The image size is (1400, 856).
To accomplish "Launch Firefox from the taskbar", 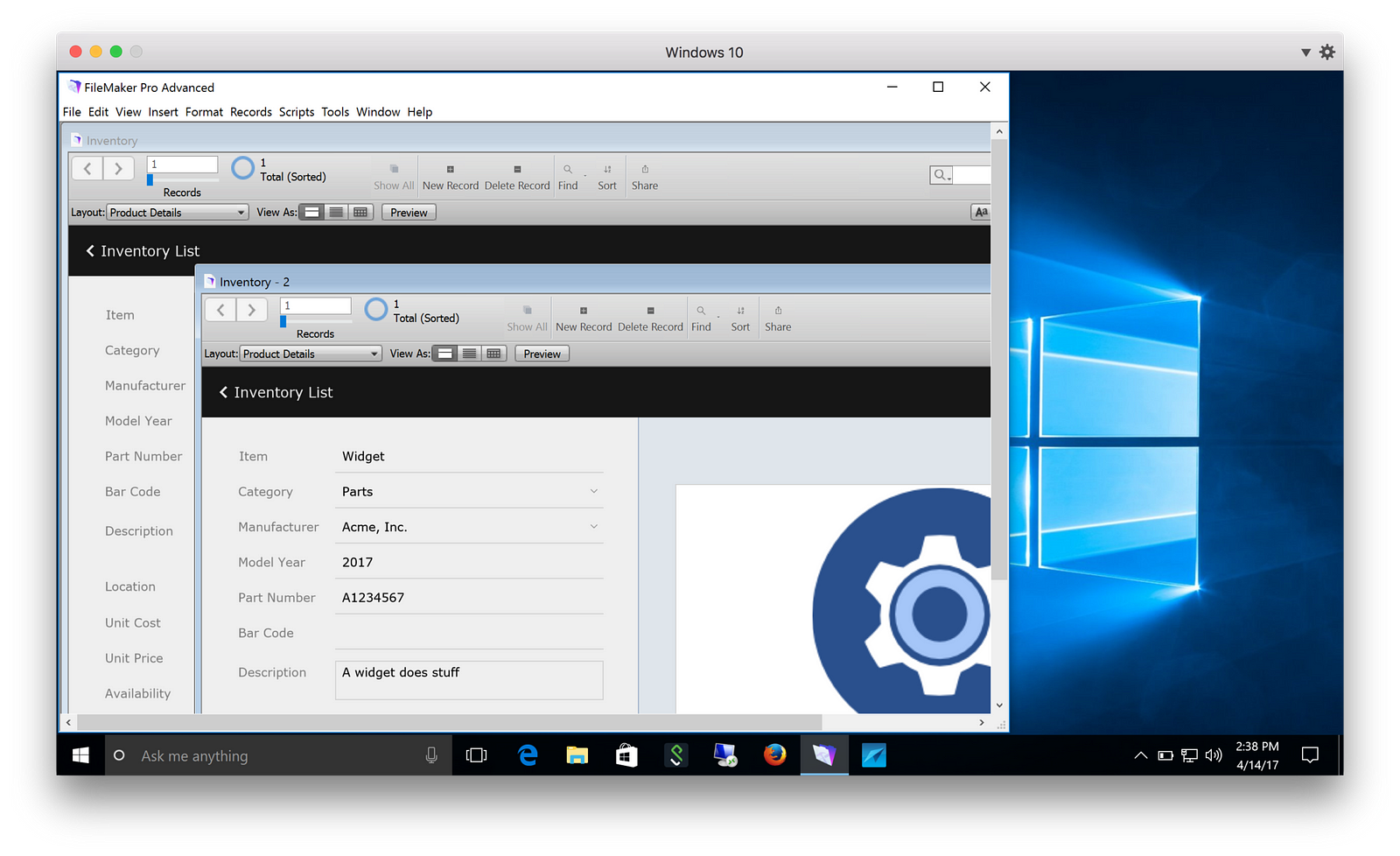I will coord(774,755).
